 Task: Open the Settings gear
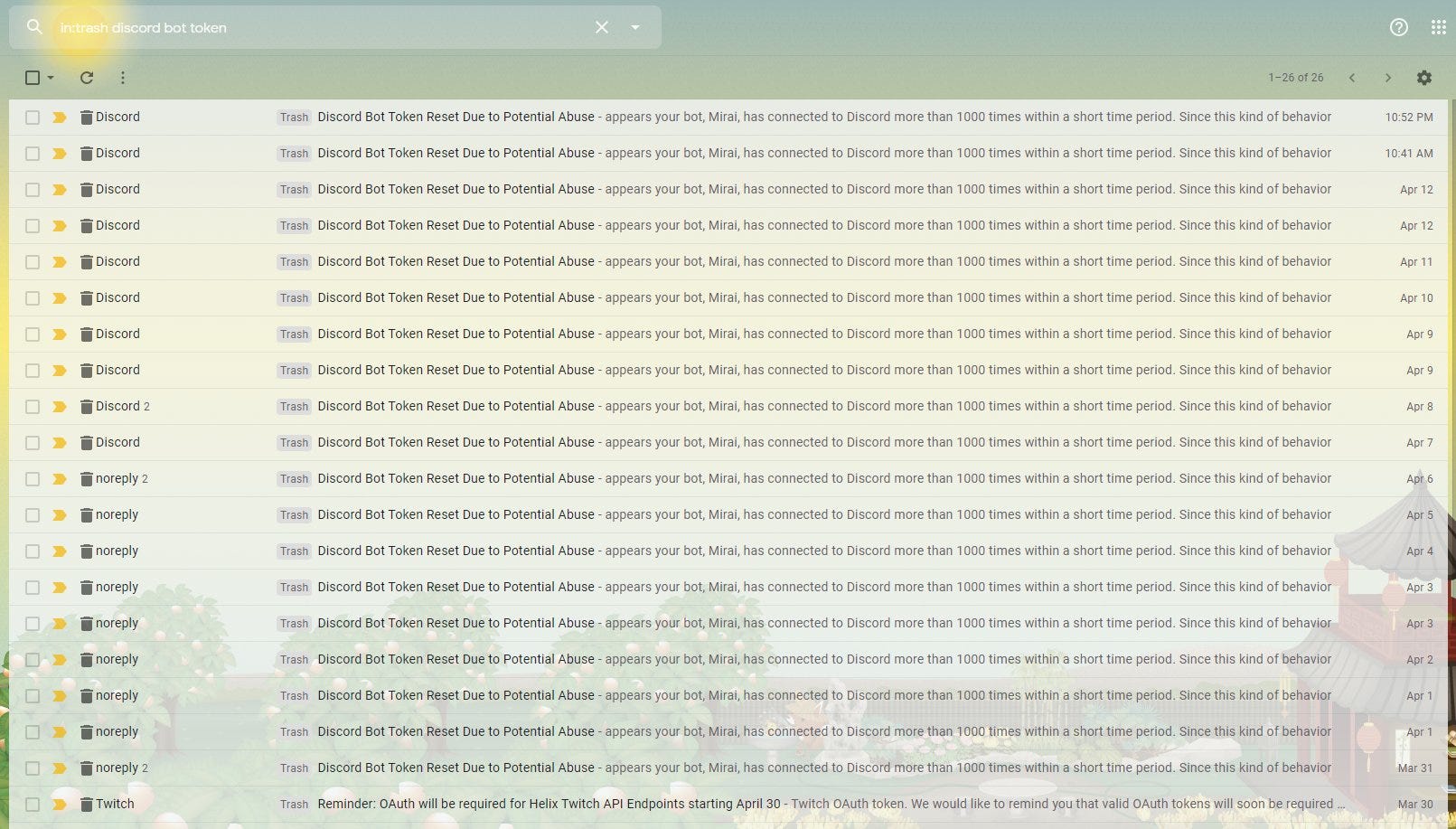(1424, 78)
